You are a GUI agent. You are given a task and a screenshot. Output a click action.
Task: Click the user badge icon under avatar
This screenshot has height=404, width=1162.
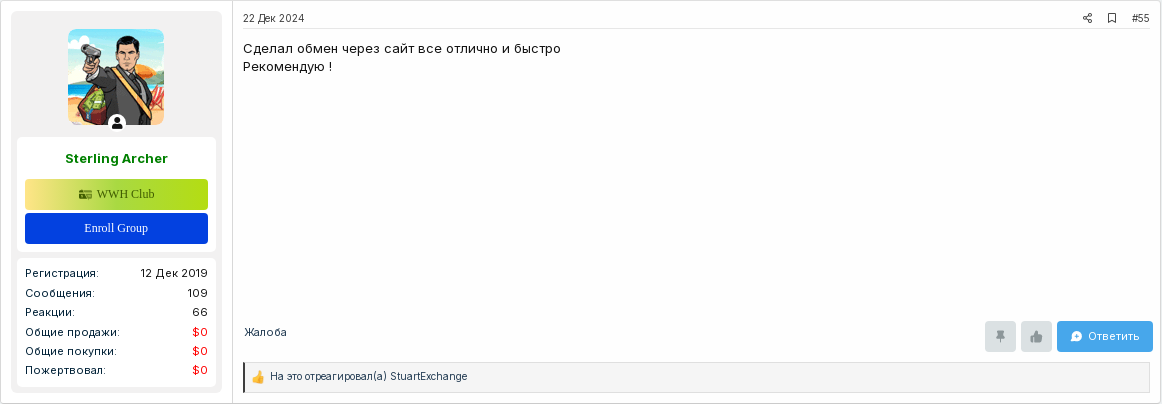tap(117, 123)
